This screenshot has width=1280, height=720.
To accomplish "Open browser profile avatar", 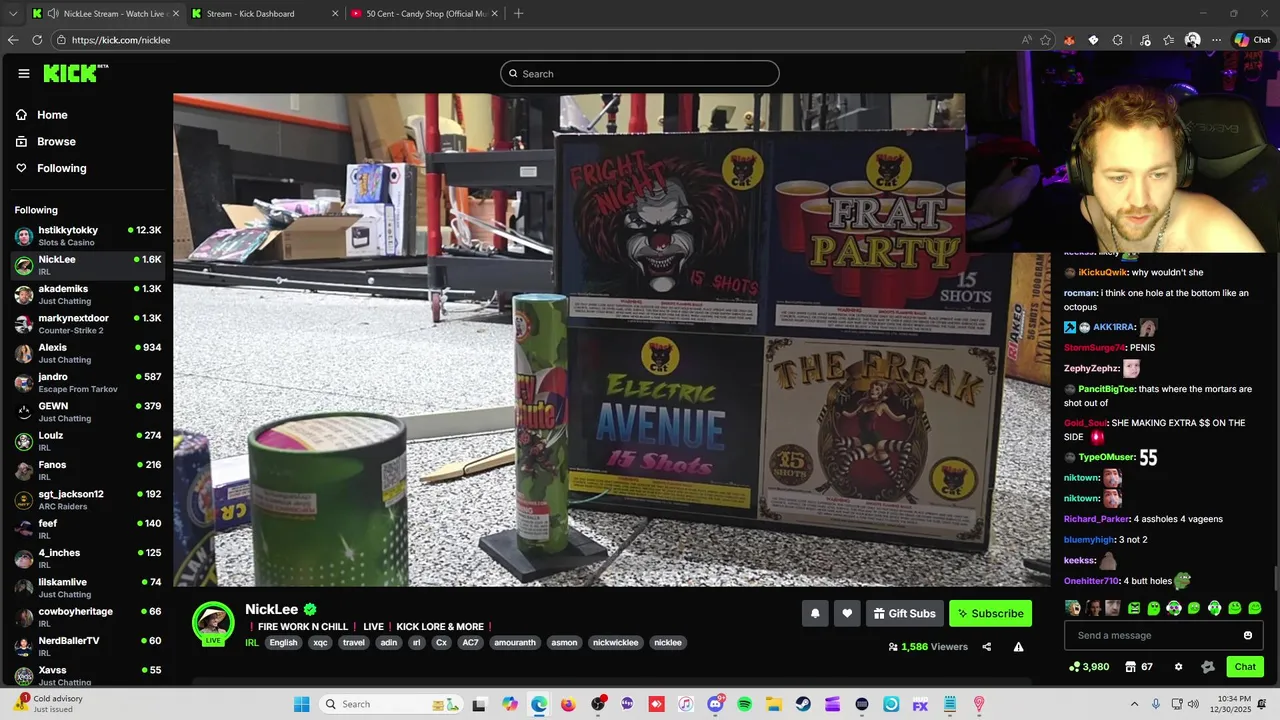I will [x=1193, y=40].
